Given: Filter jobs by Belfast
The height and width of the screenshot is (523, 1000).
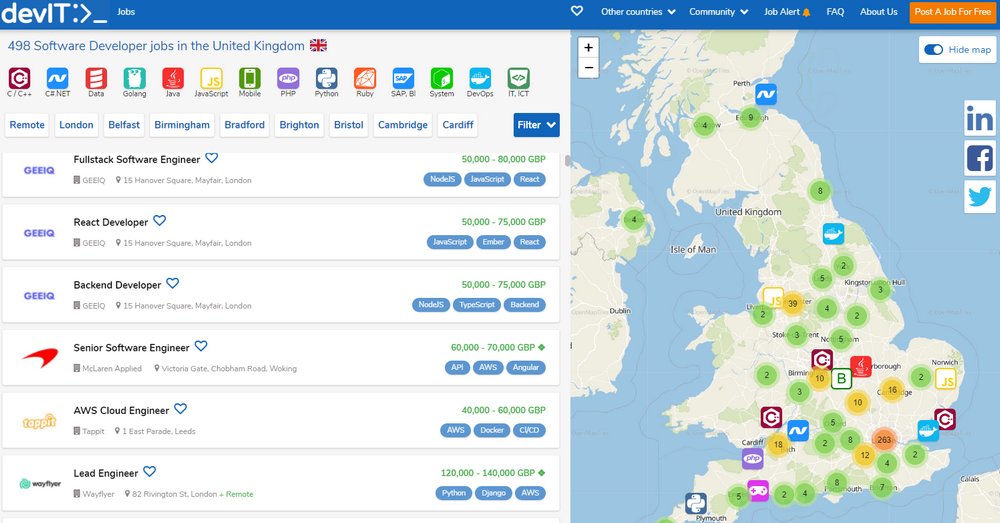Looking at the screenshot, I should 124,125.
